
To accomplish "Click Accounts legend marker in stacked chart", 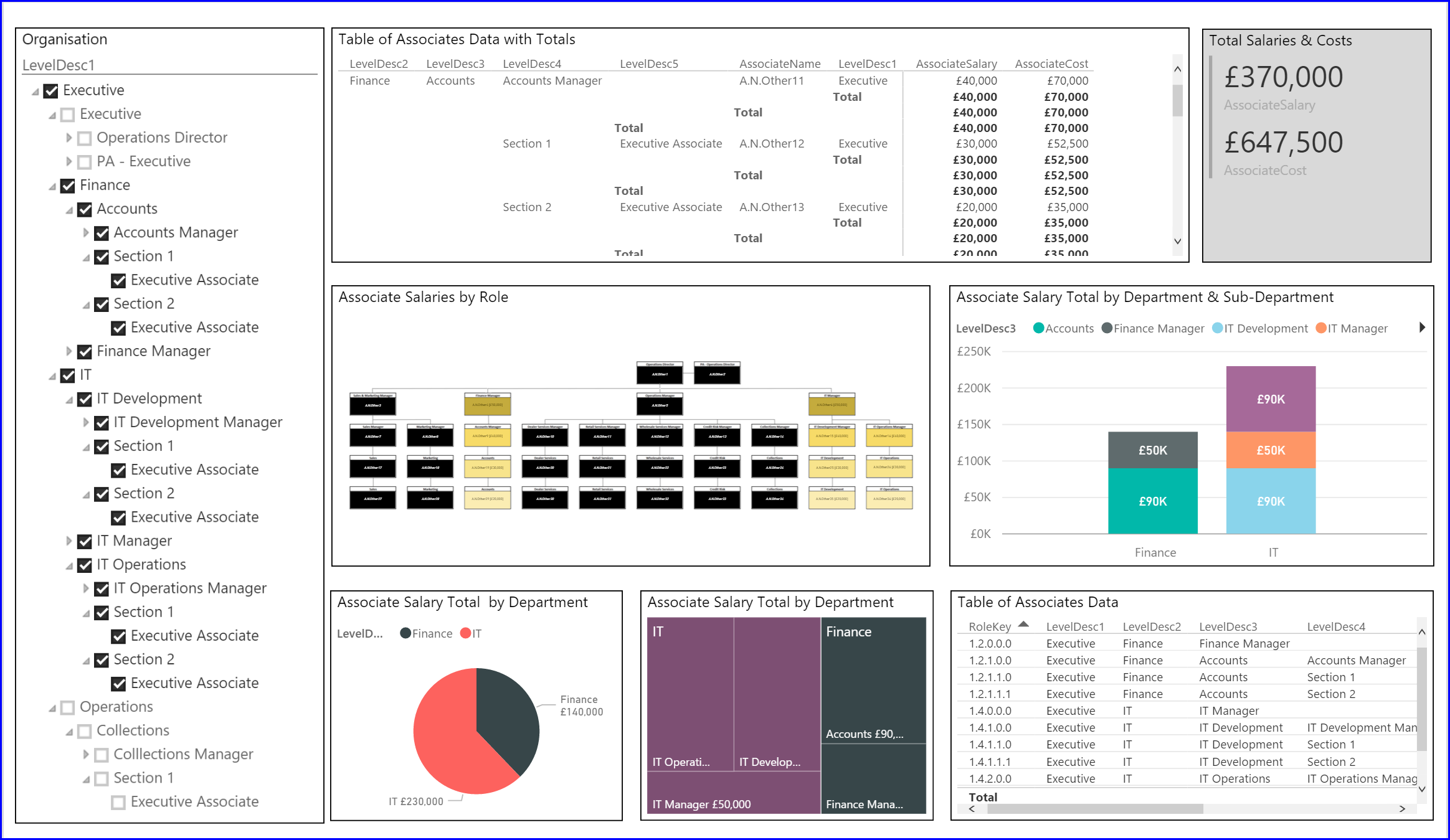I will point(1038,328).
